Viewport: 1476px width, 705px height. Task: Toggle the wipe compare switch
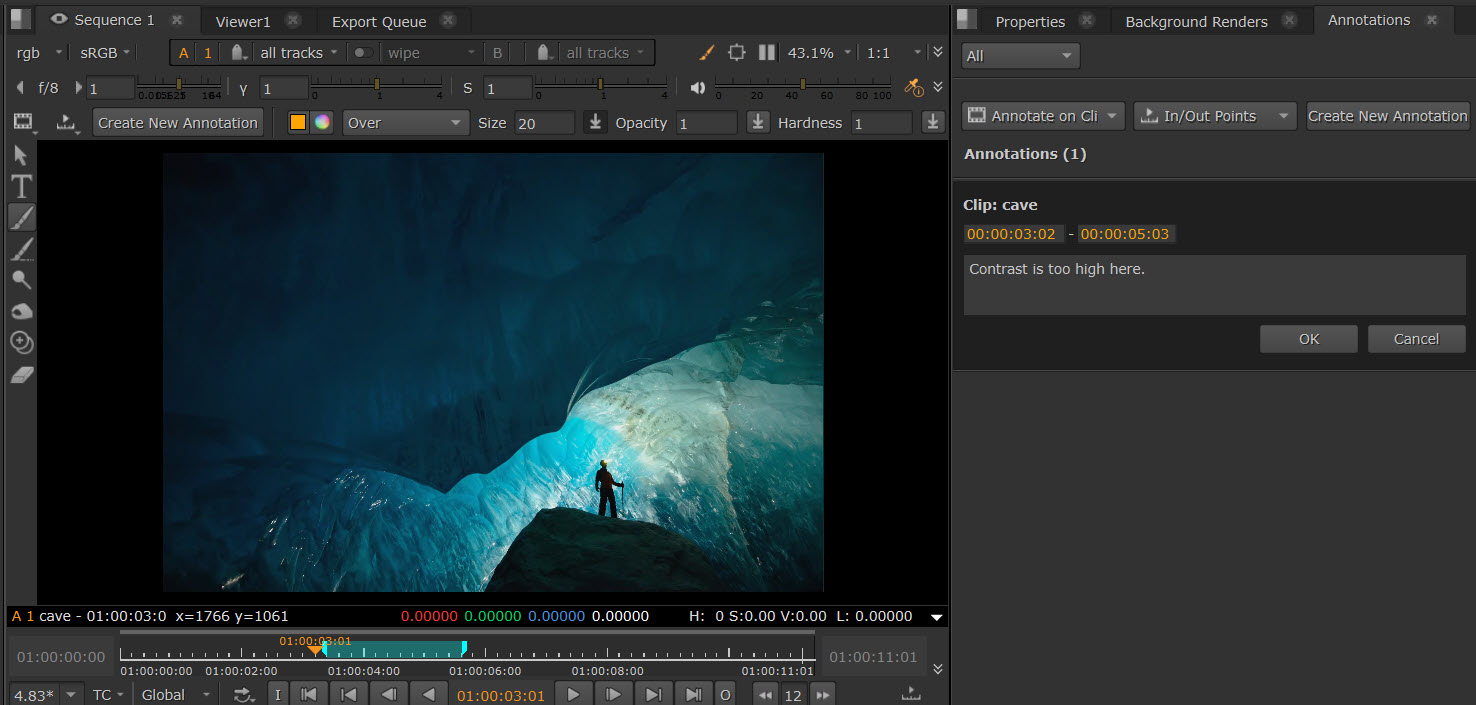[x=364, y=53]
